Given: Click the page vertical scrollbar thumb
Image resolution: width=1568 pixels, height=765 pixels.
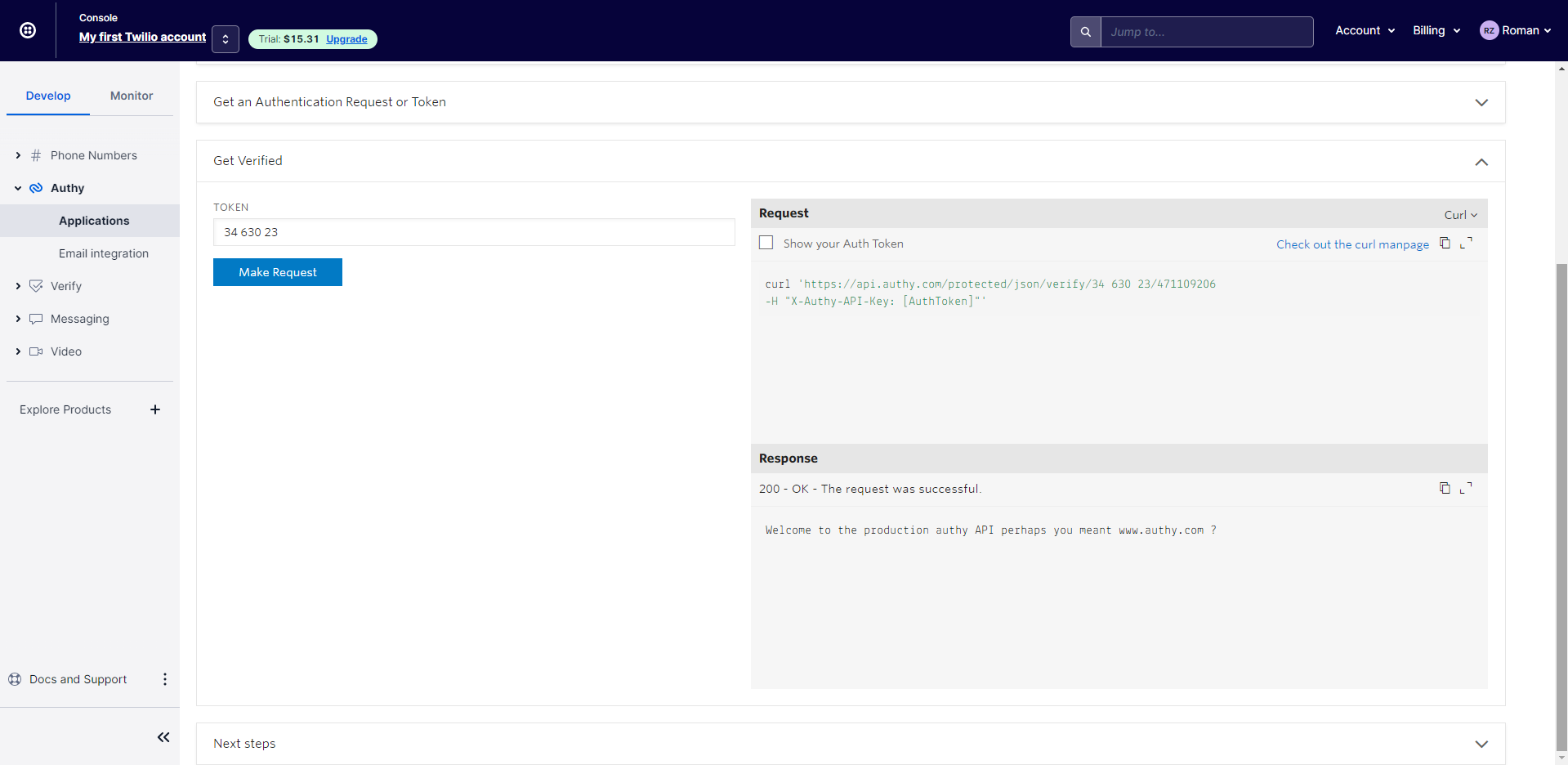Looking at the screenshot, I should coord(1561,507).
